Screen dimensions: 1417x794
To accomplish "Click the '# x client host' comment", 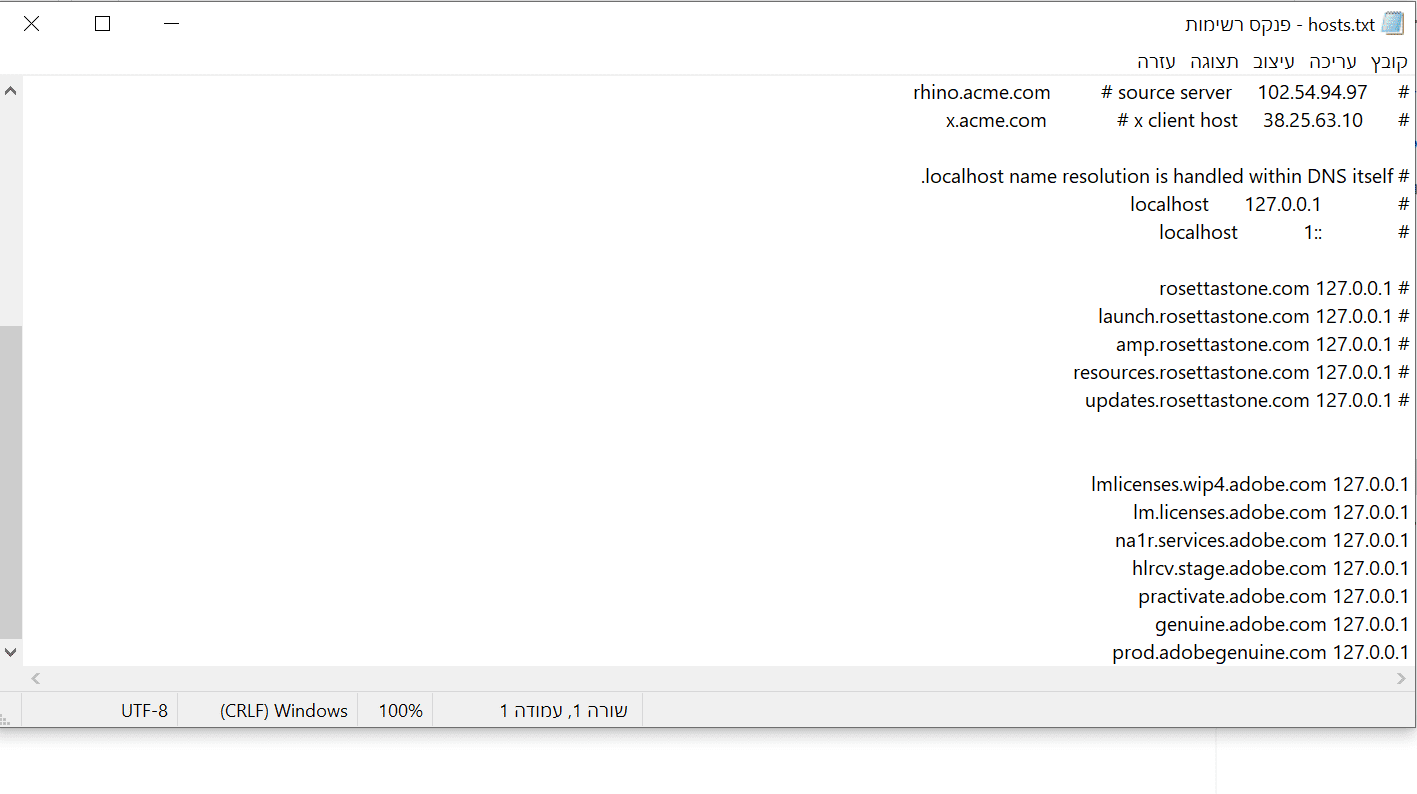I will (x=1177, y=121).
